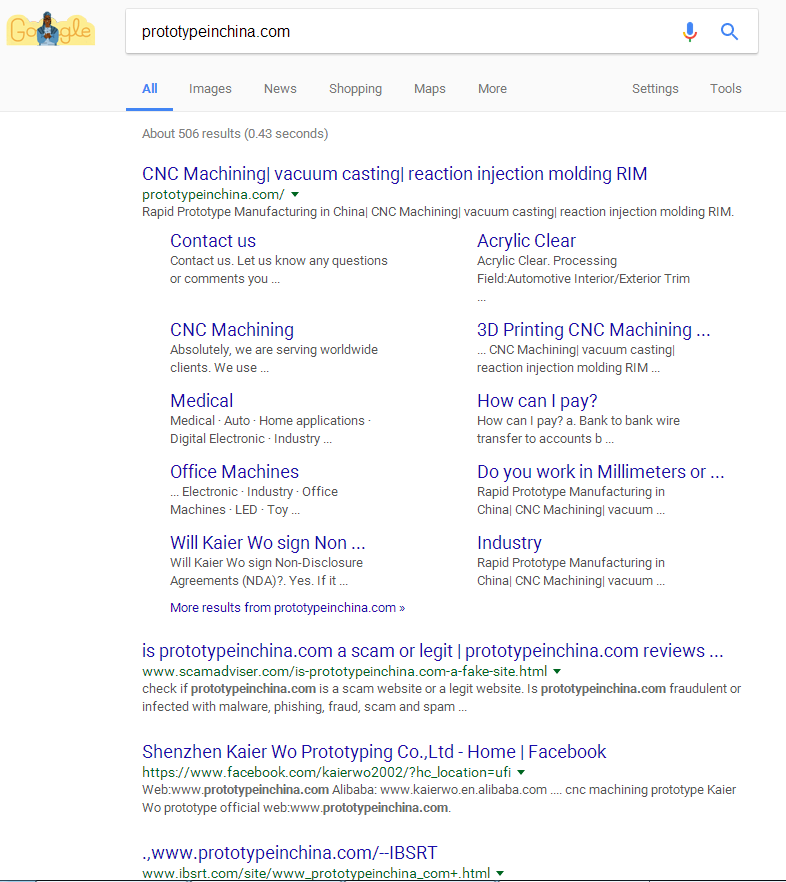Click More results from prototypeinchina.com
This screenshot has height=882, width=786.
pos(288,608)
